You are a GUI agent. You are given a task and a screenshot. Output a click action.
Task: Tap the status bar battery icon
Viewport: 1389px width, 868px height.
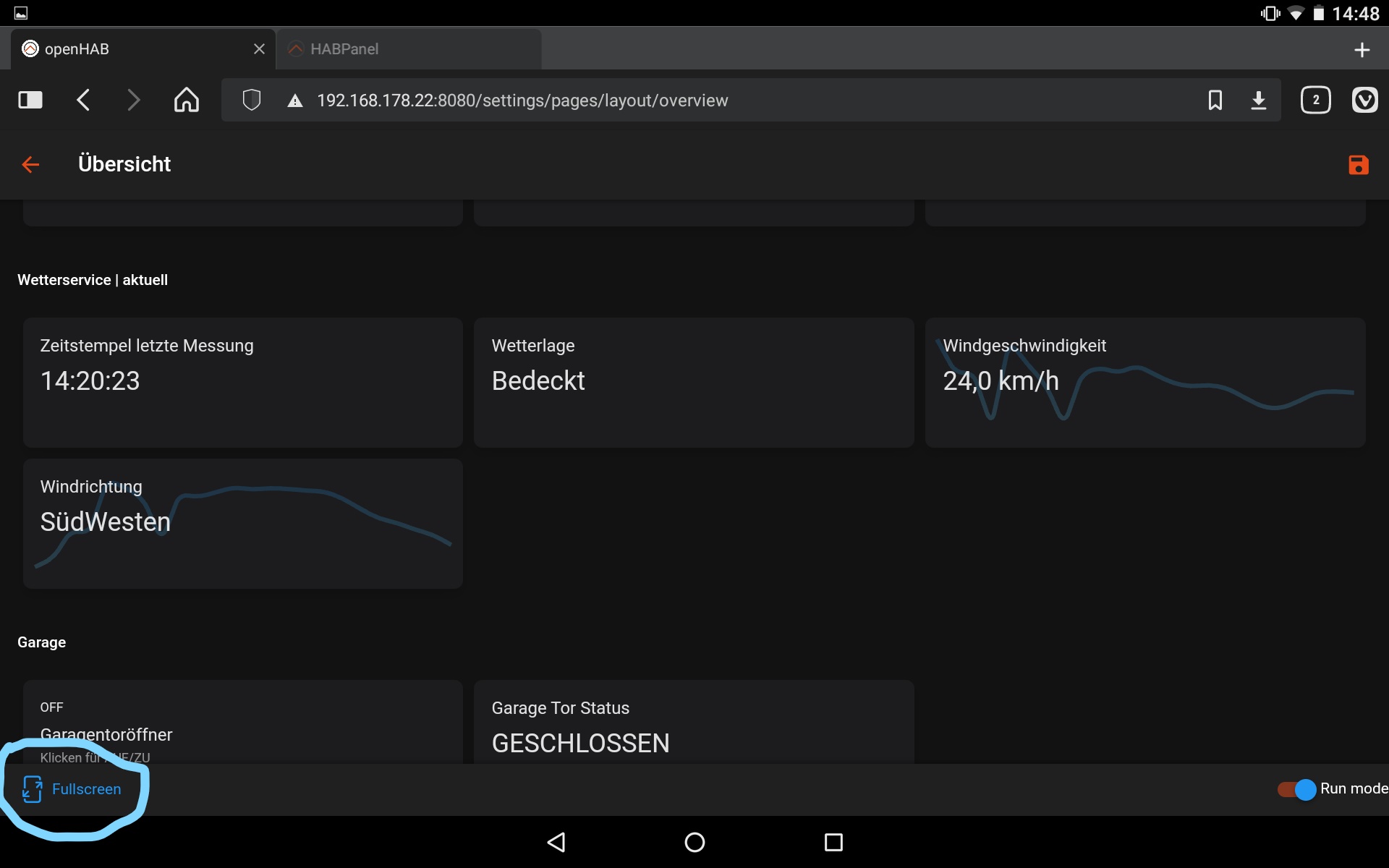[1319, 14]
